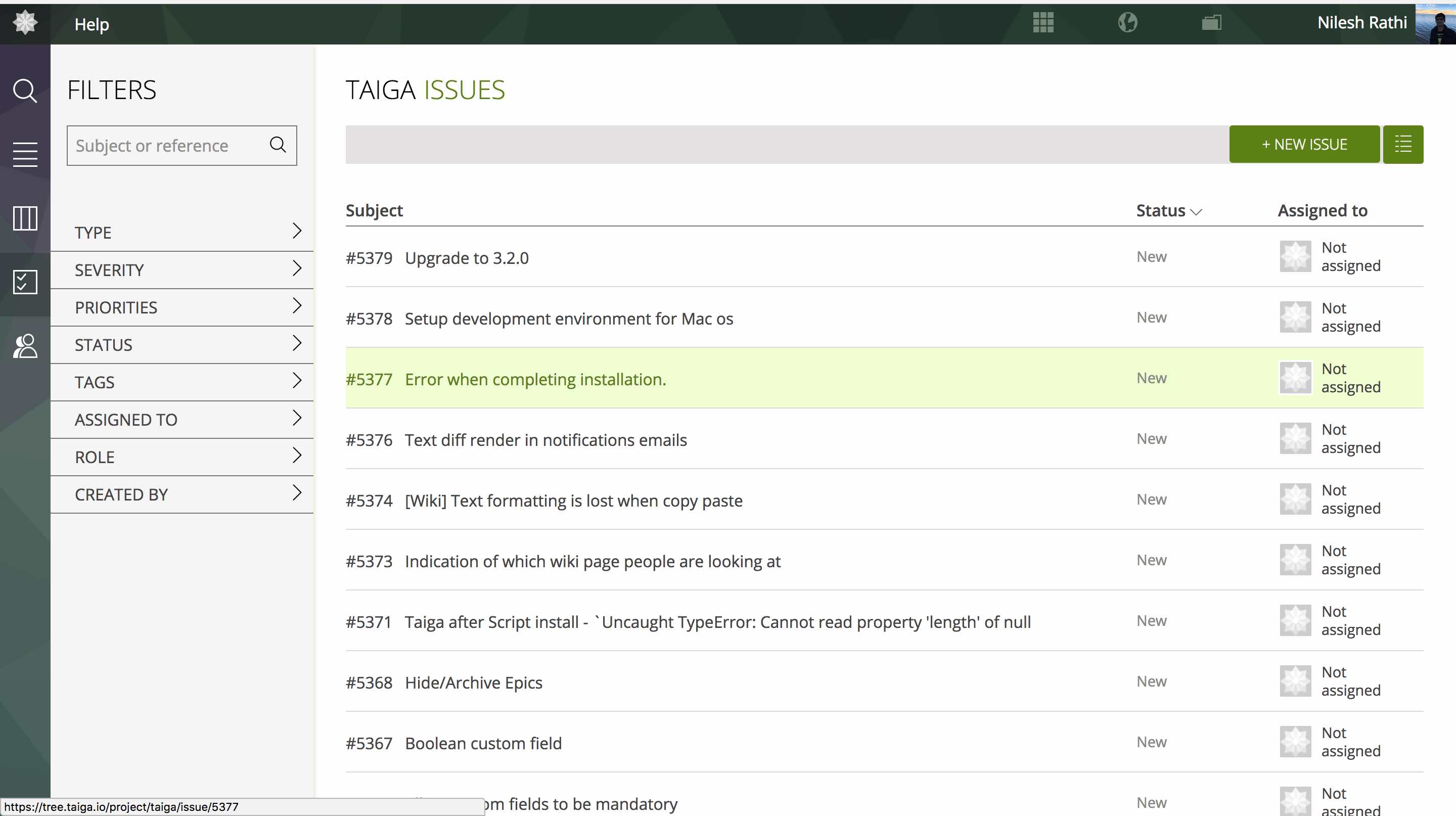Open the backlog list icon
Screen dimensions: 1456x816
pyautogui.click(x=25, y=154)
